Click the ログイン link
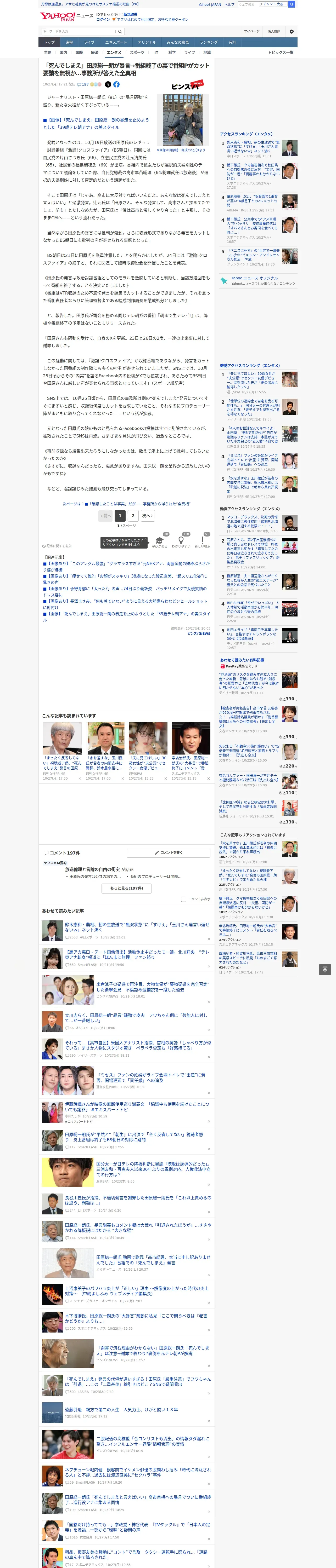Image resolution: width=336 pixels, height=1568 pixels. (103, 20)
